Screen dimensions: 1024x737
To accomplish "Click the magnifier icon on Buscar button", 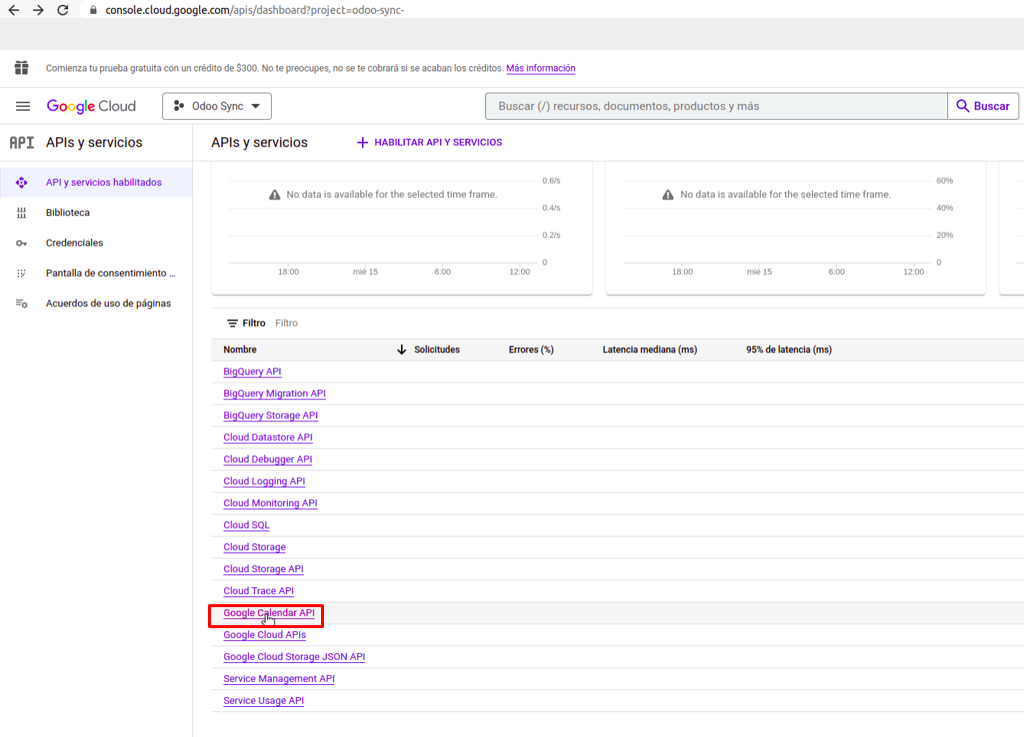I will tap(963, 106).
